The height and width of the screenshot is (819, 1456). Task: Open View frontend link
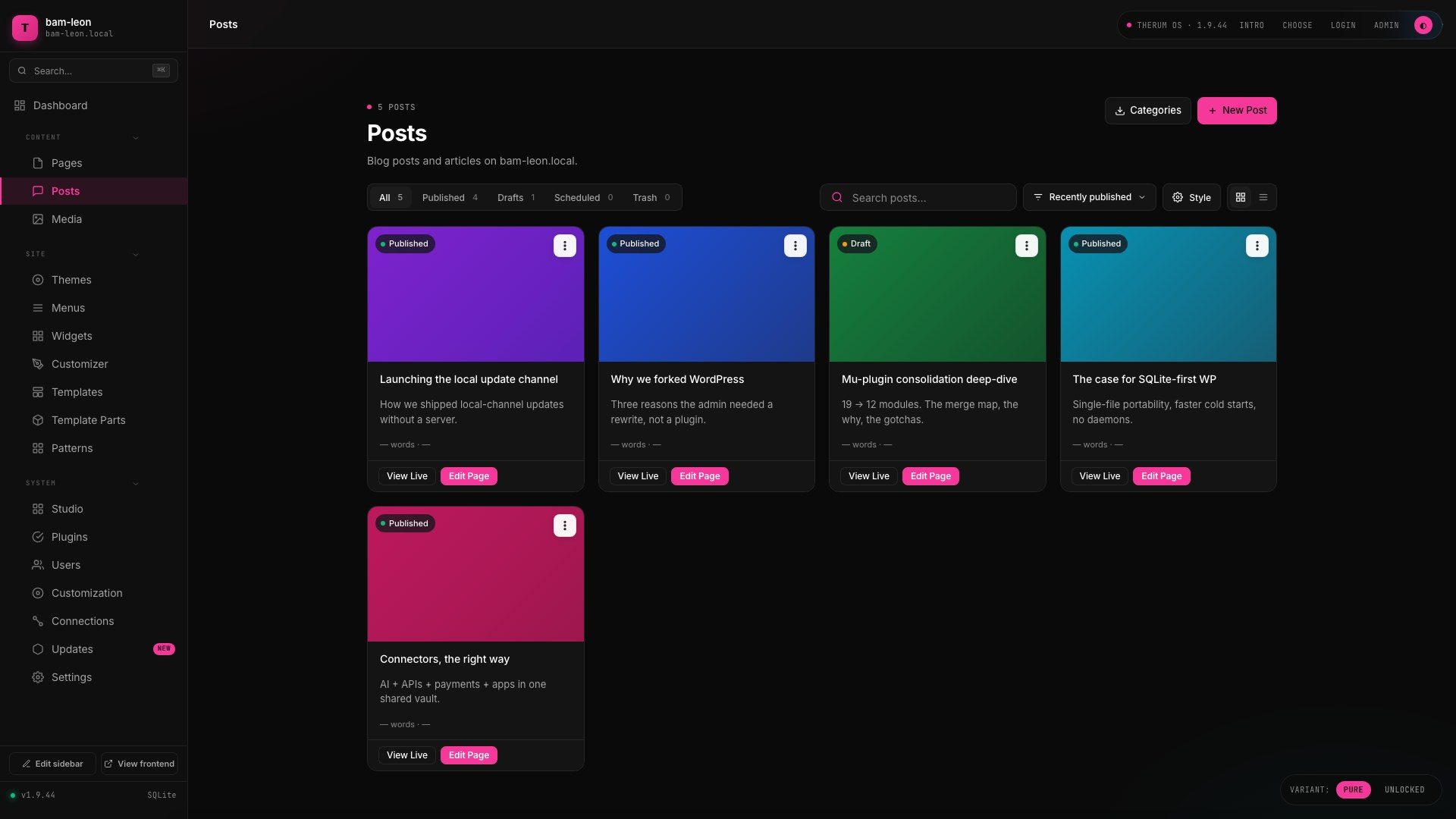140,764
